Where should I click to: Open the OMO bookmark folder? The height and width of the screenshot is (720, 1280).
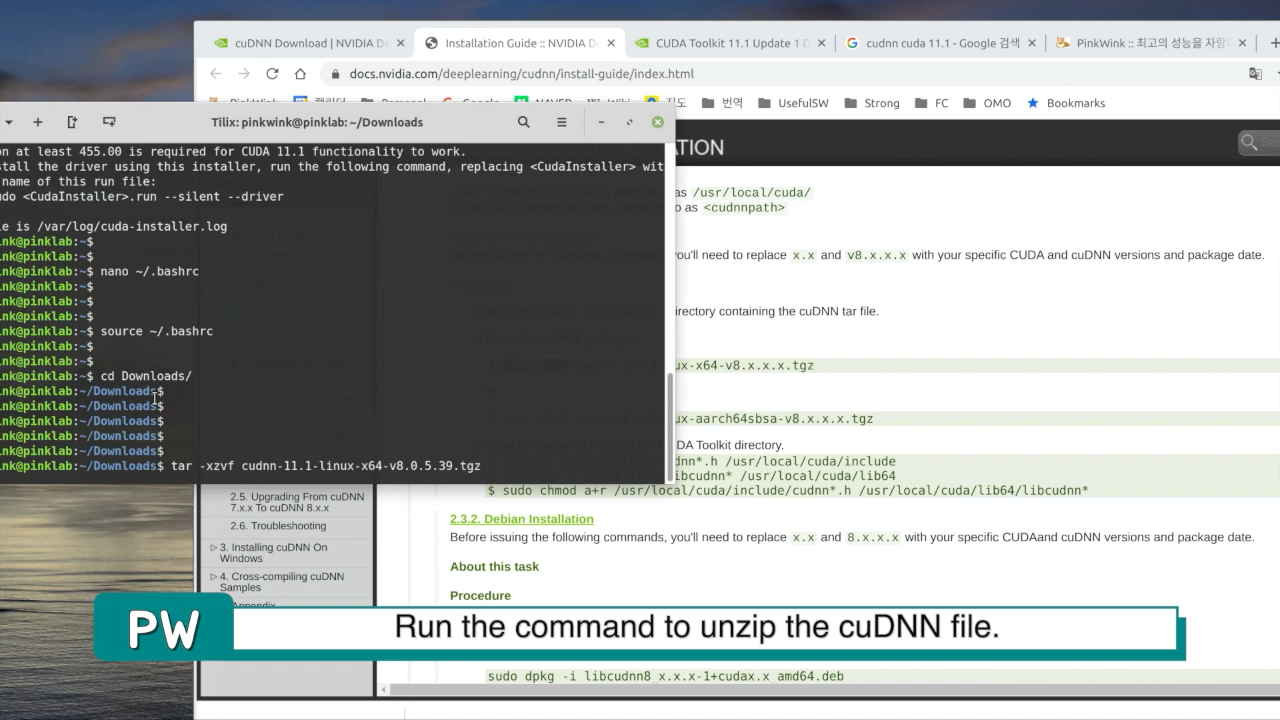[987, 103]
